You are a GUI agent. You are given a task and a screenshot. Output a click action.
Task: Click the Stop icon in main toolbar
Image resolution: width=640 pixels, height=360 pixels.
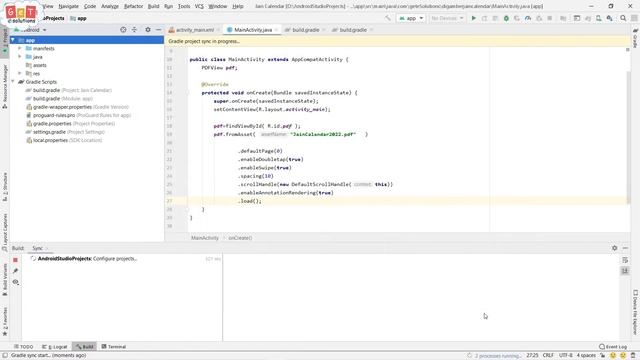click(550, 18)
